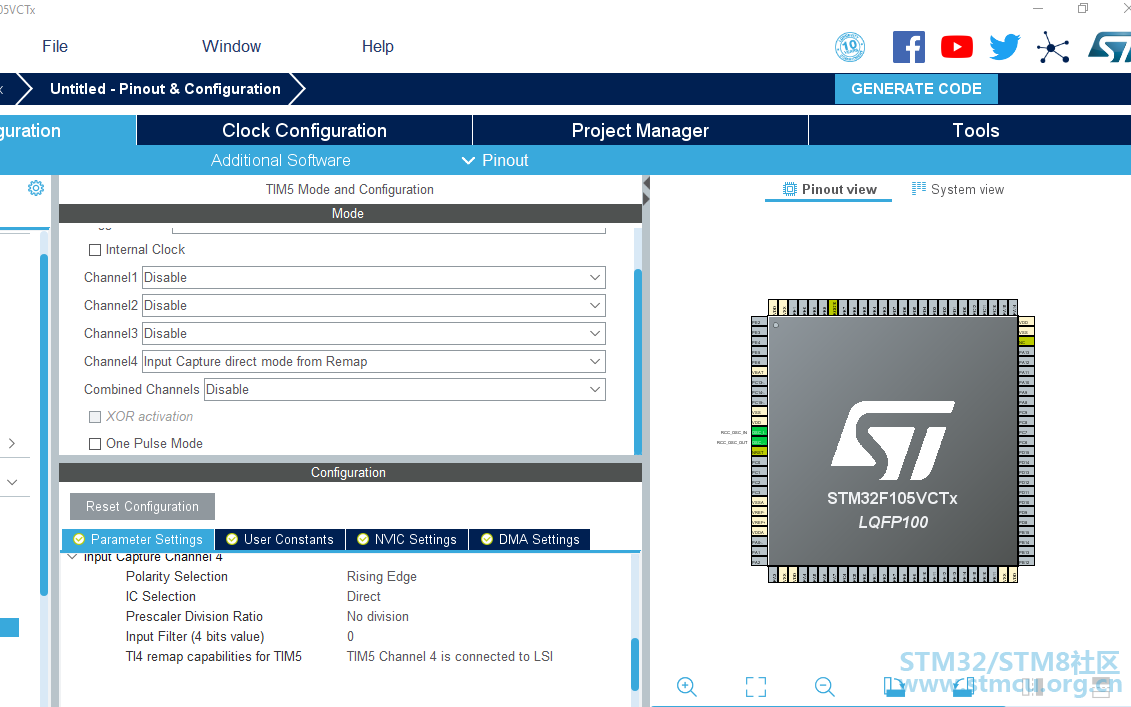This screenshot has width=1131, height=707.
Task: Expand the right-chevron category in left sidebar
Action: point(12,444)
